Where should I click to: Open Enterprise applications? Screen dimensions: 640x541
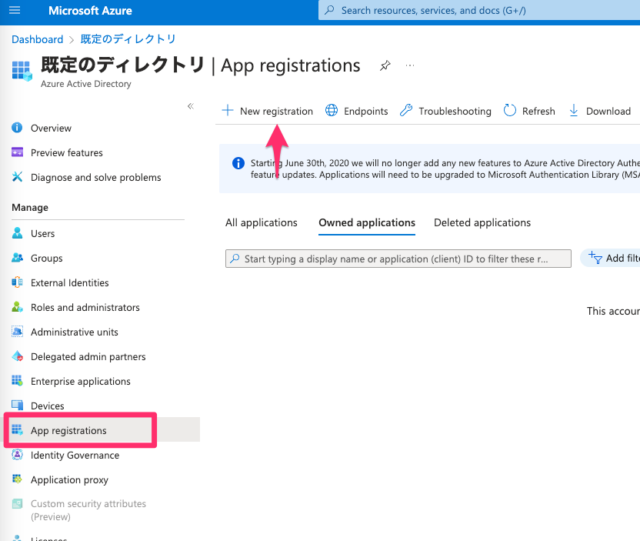pos(81,381)
